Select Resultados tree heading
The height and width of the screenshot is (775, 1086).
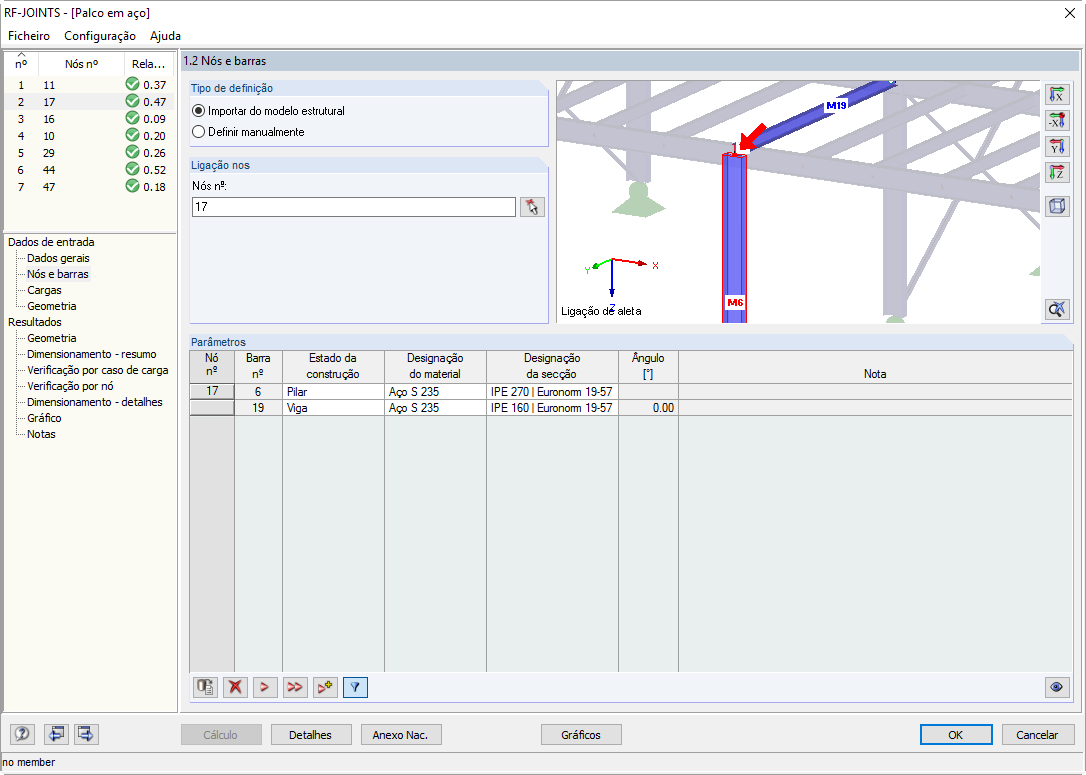click(35, 322)
